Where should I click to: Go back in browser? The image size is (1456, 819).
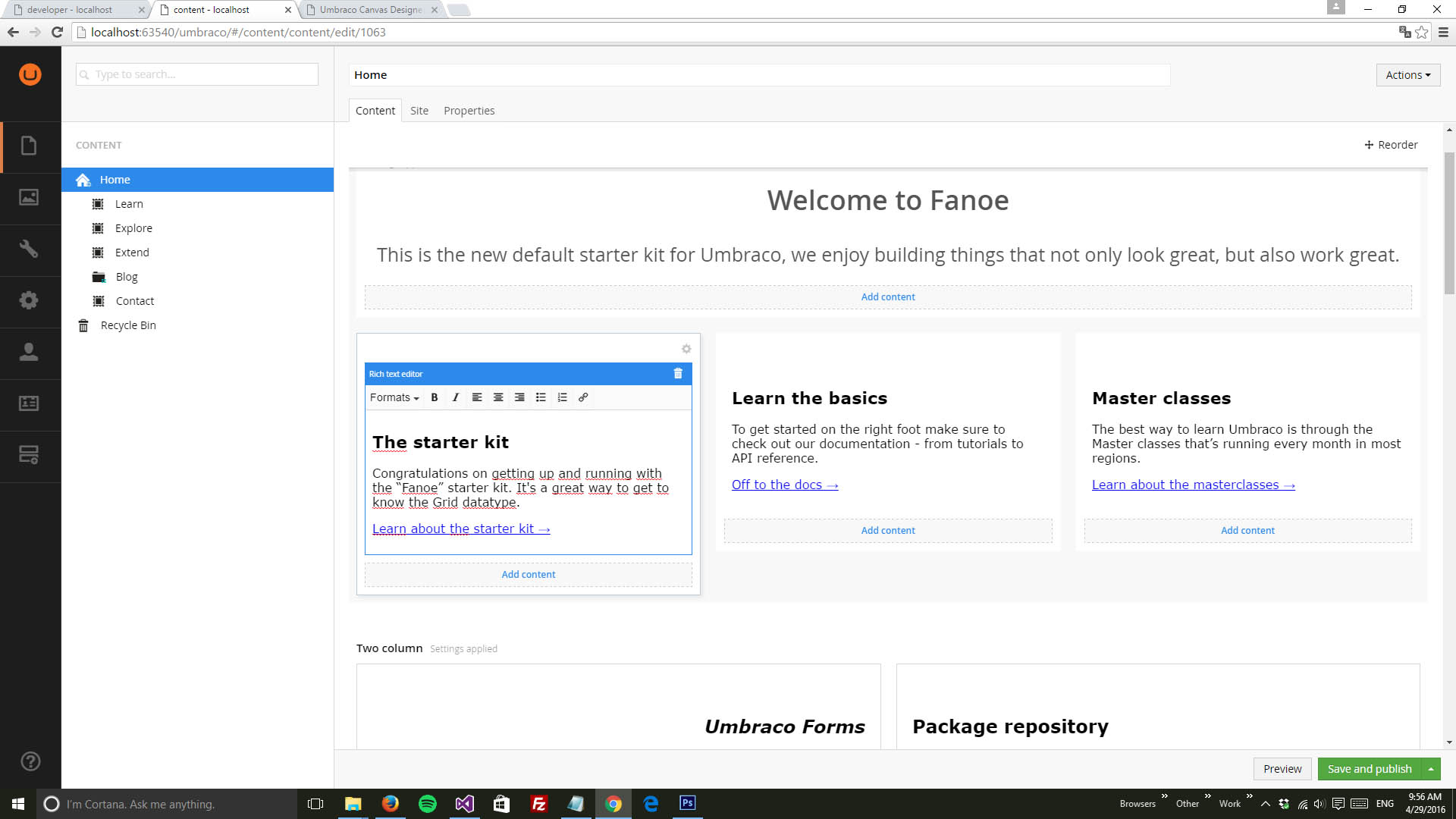[13, 32]
